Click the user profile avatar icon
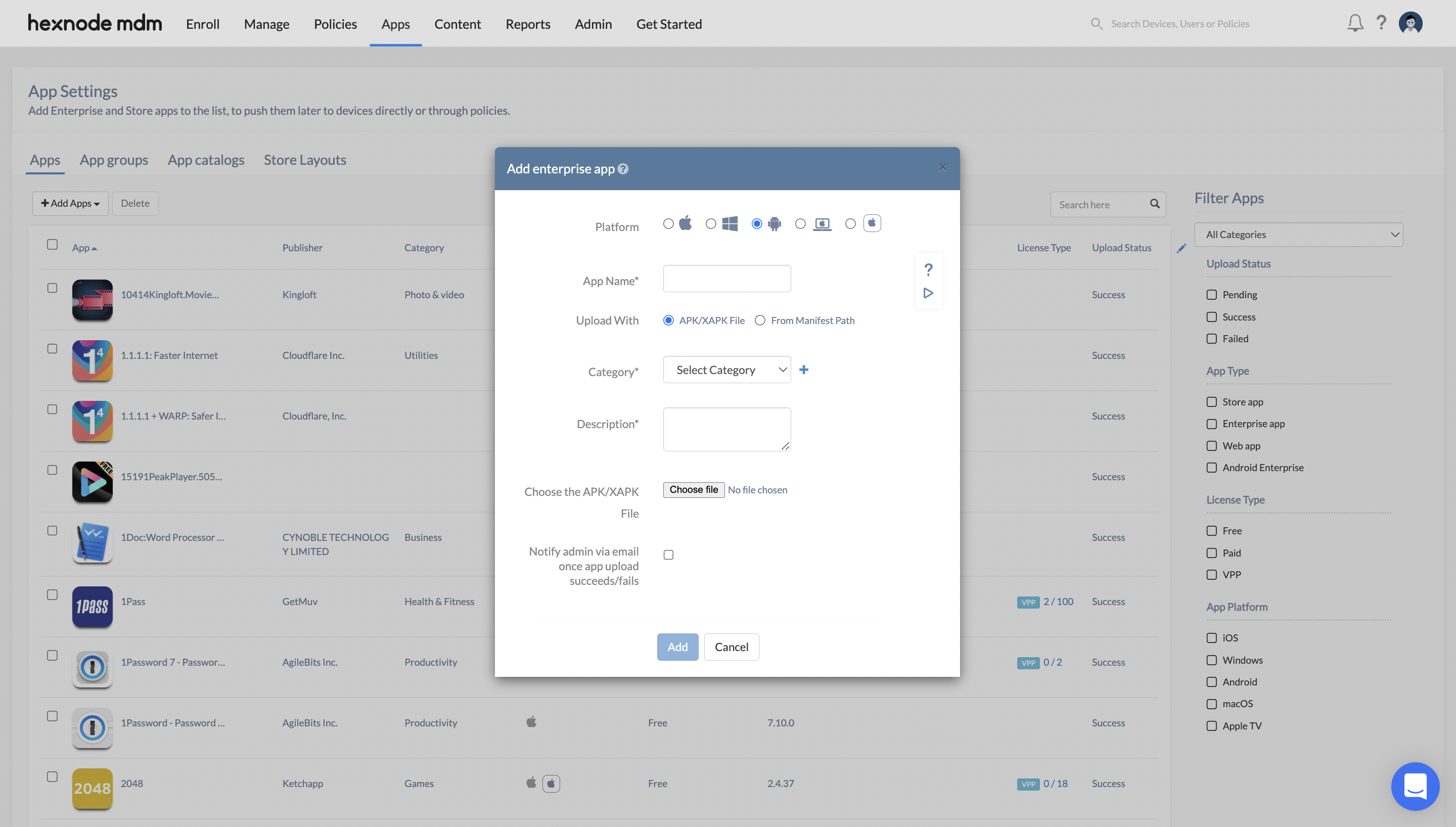This screenshot has width=1456, height=827. pyautogui.click(x=1411, y=22)
